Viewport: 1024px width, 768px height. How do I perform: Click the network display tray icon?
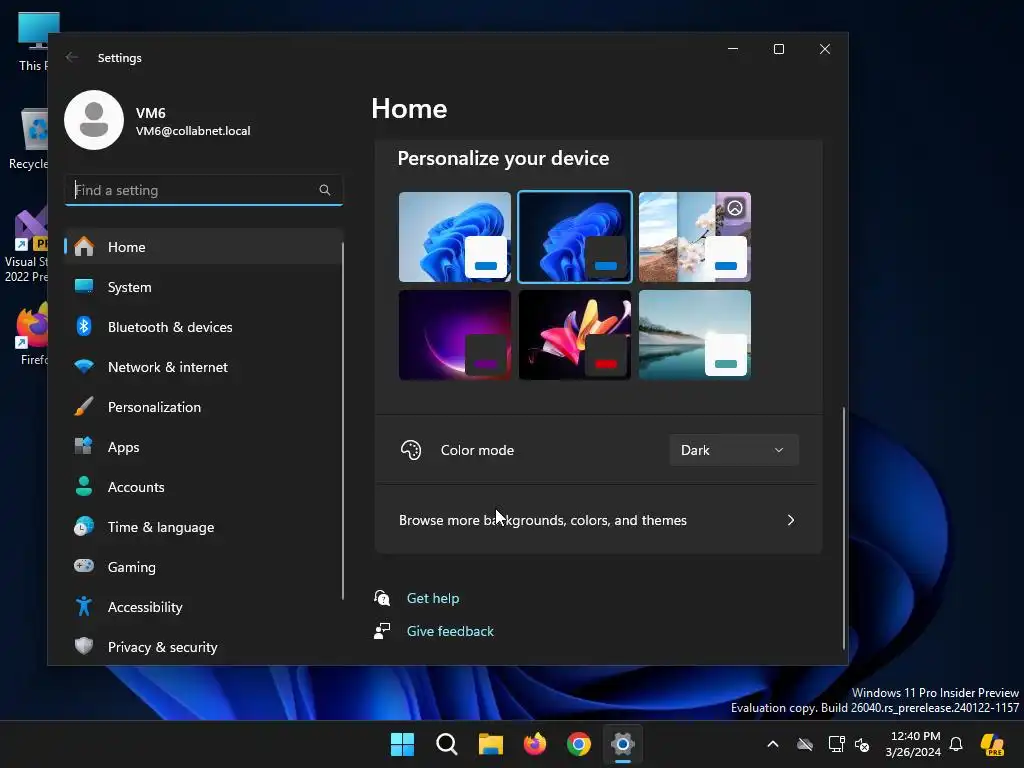pyautogui.click(x=836, y=744)
